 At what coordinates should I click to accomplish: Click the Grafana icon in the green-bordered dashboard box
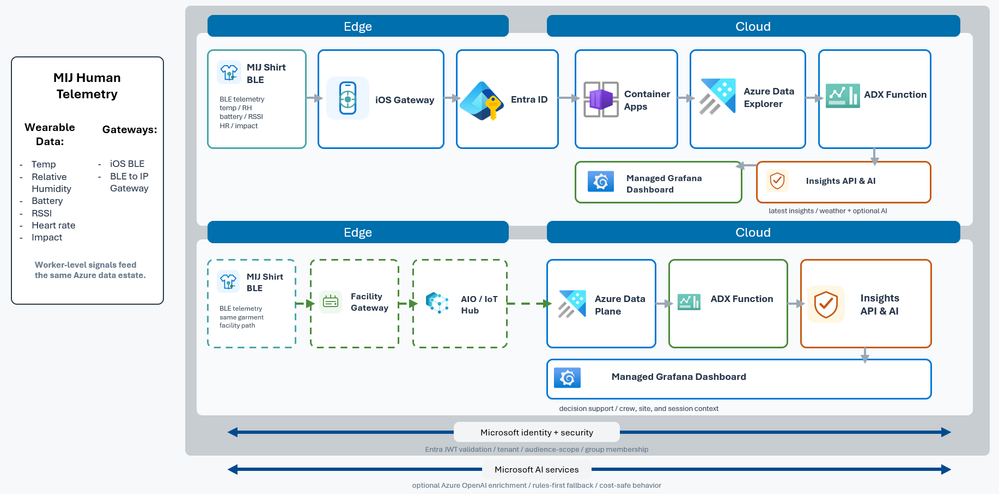pos(600,182)
